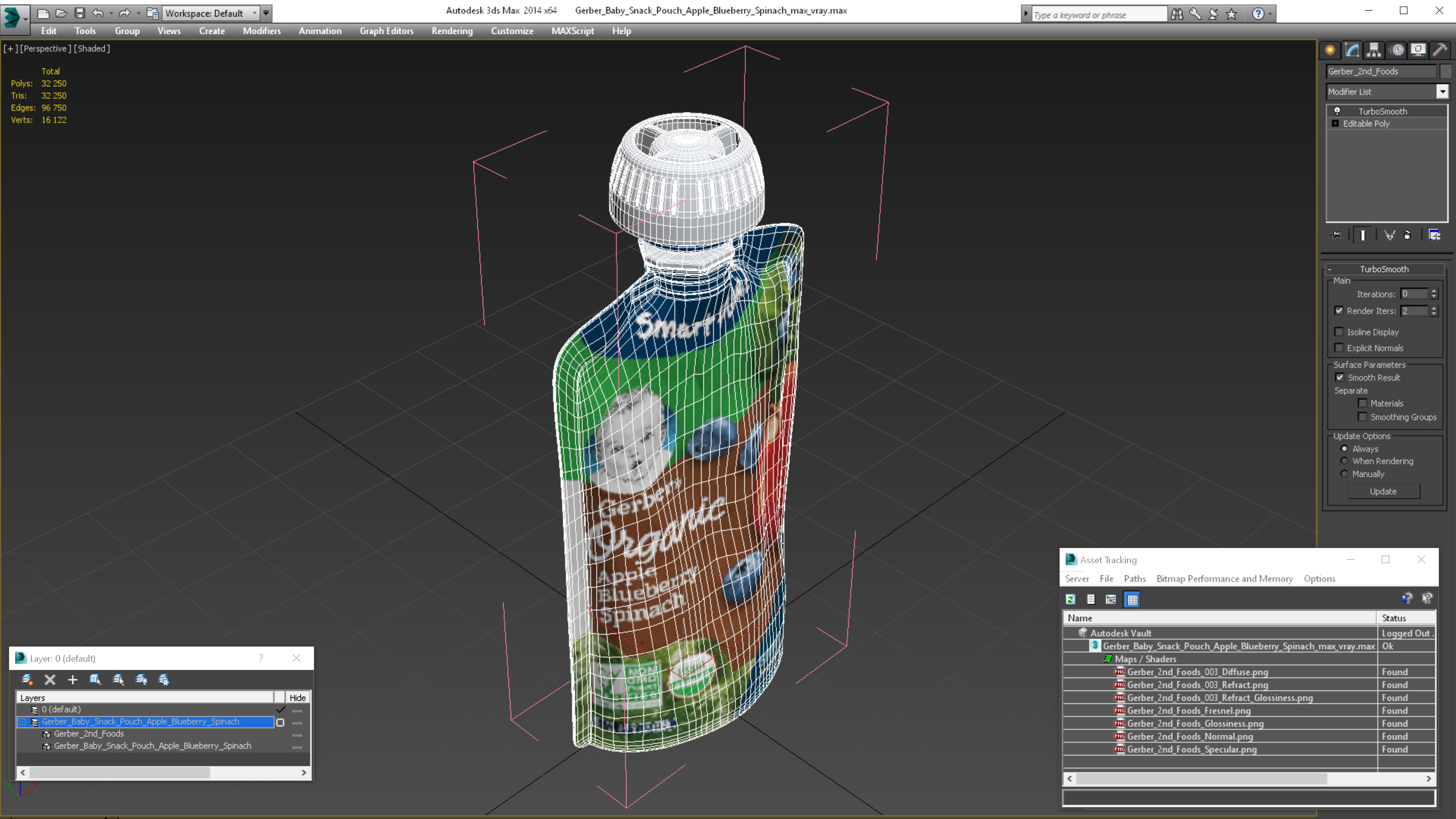Add selected objects to layer plus icon
This screenshot has height=819, width=1456.
pos(72,679)
